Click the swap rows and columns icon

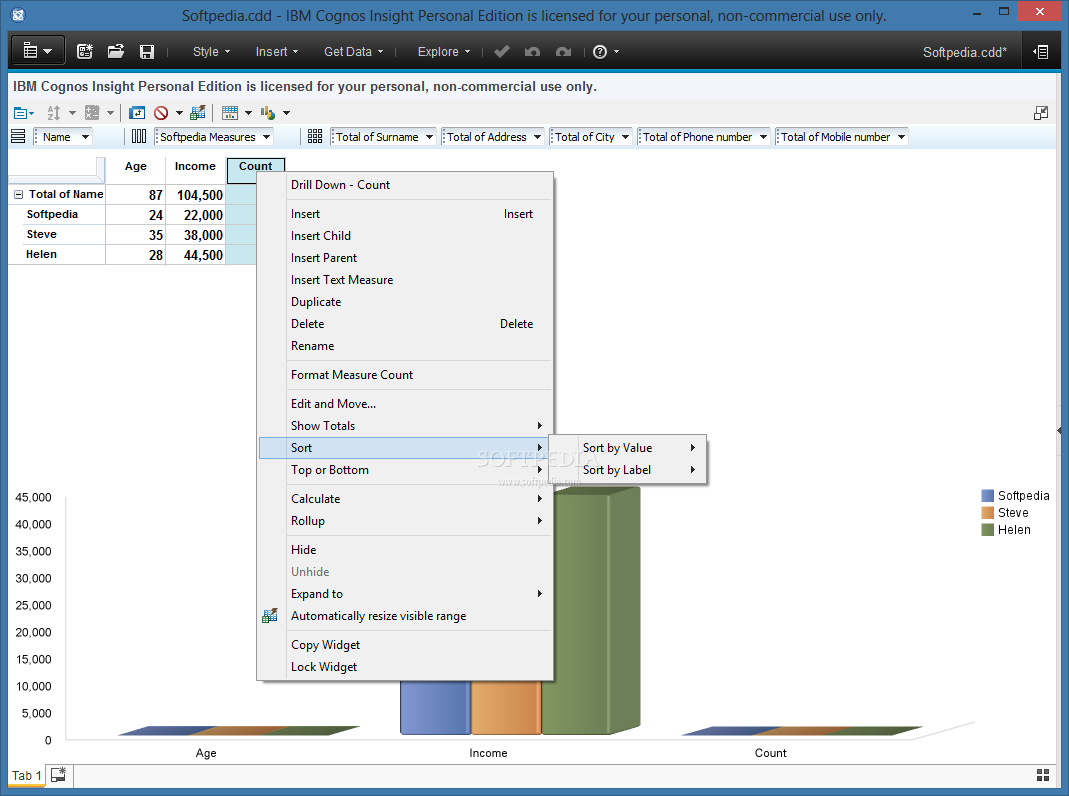click(x=137, y=113)
